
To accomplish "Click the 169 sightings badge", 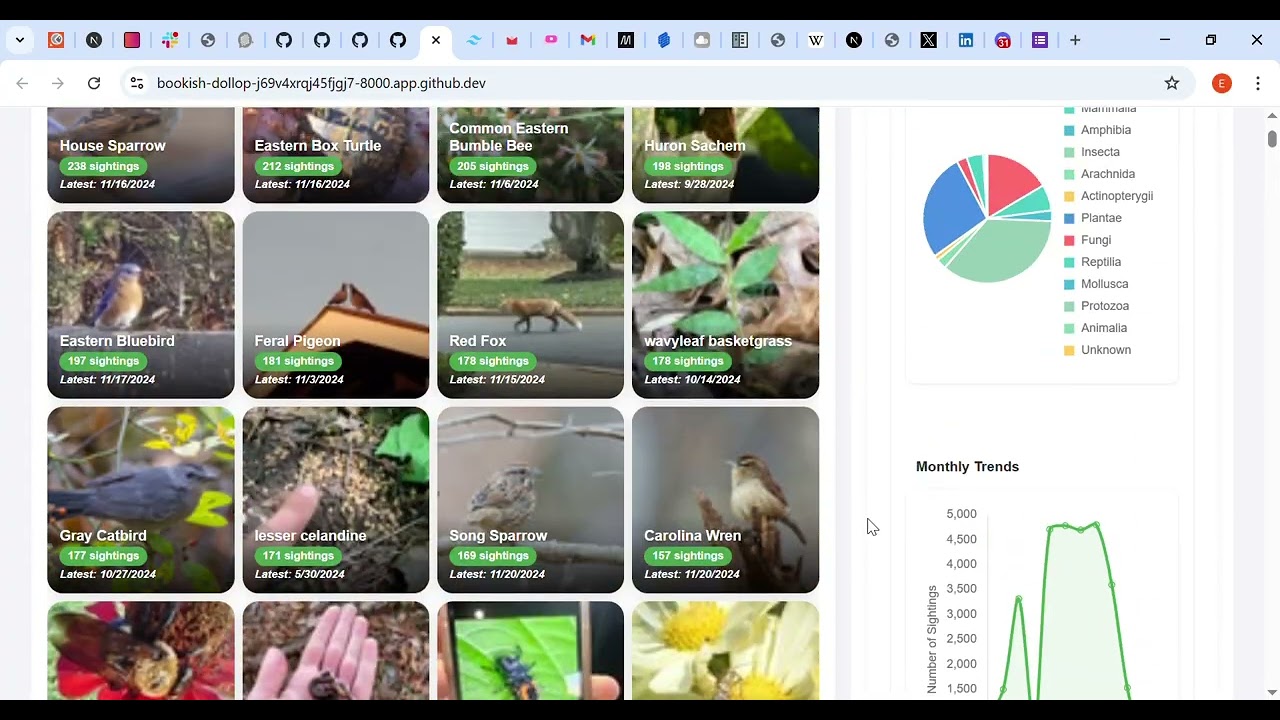I will [x=493, y=556].
